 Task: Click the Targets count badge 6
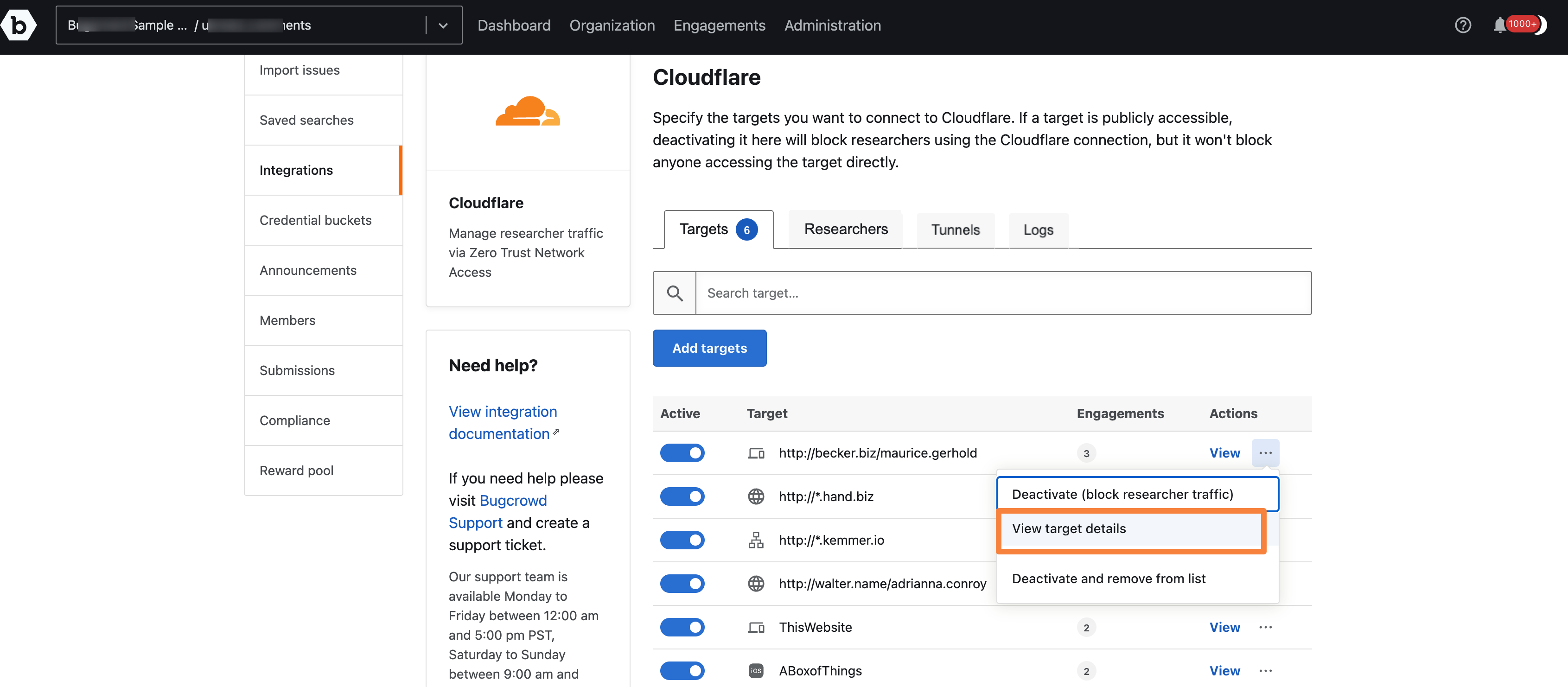coord(746,230)
